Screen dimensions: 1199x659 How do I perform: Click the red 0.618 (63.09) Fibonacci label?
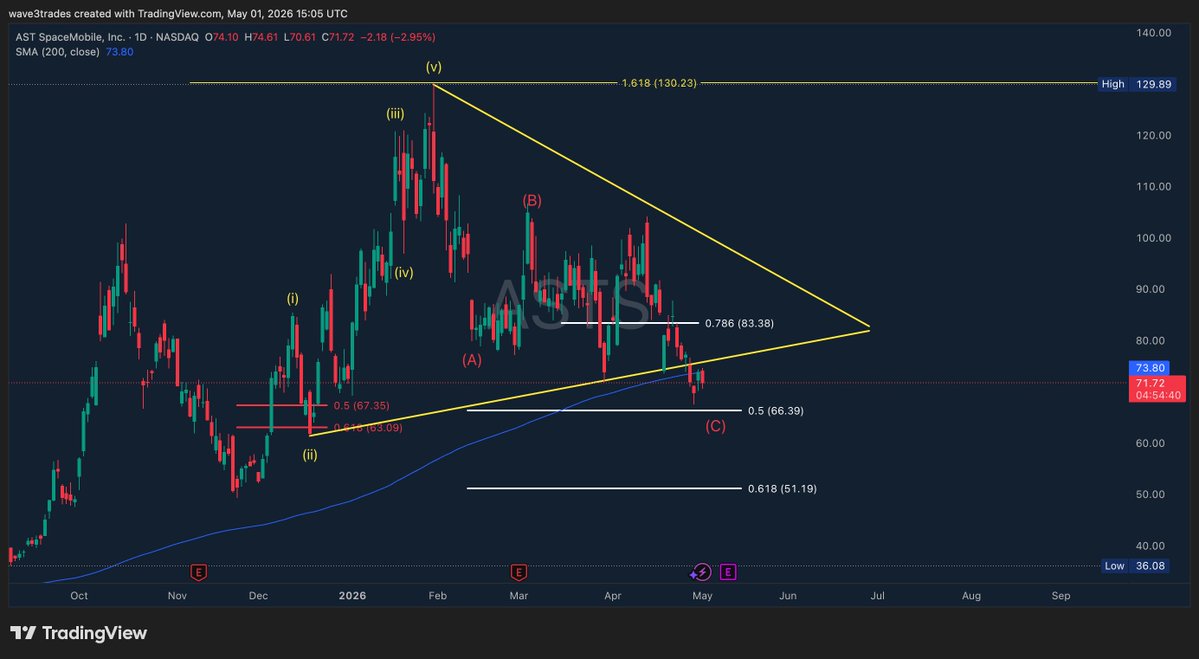[x=368, y=427]
